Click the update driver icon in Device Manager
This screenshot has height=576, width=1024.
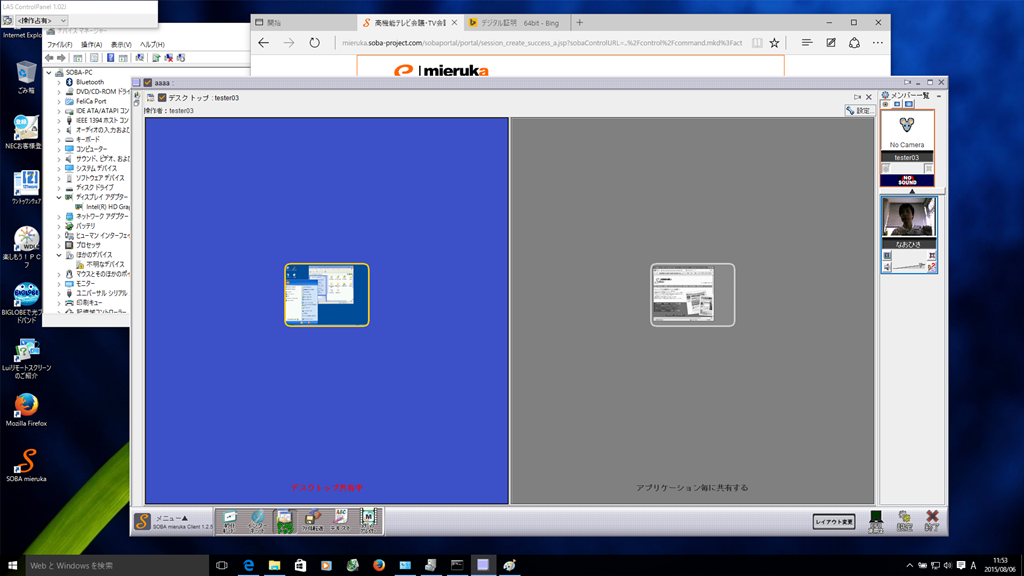pyautogui.click(x=156, y=58)
